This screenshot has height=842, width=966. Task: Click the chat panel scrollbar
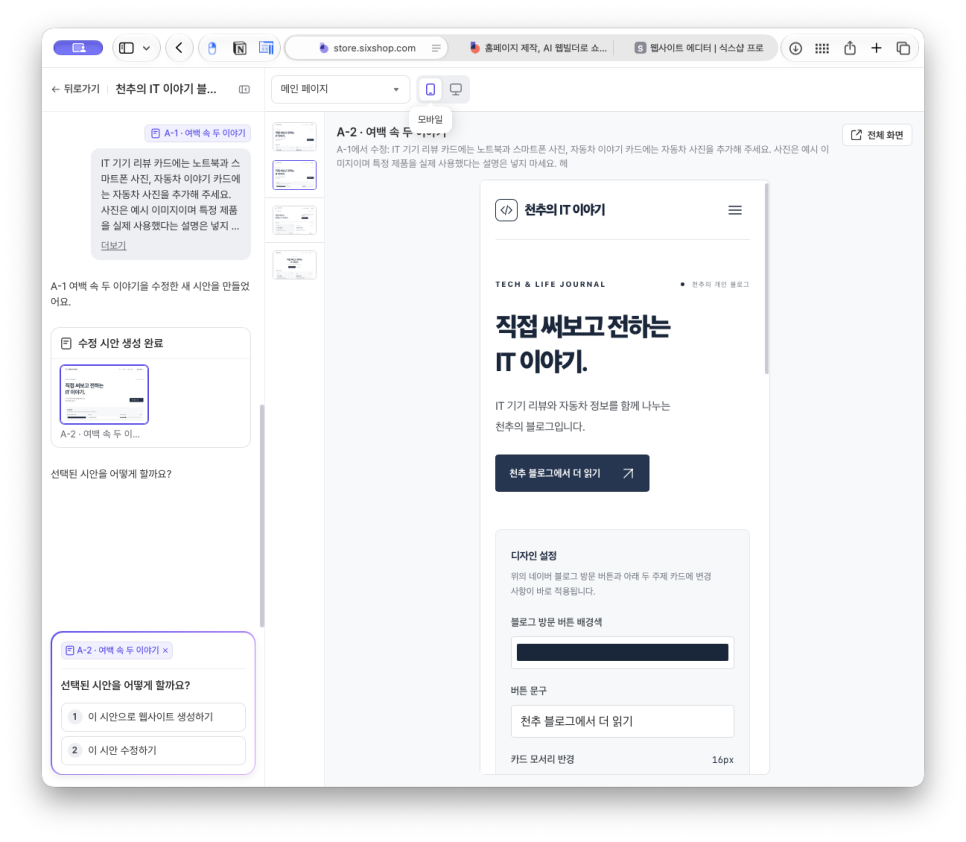tap(262, 516)
